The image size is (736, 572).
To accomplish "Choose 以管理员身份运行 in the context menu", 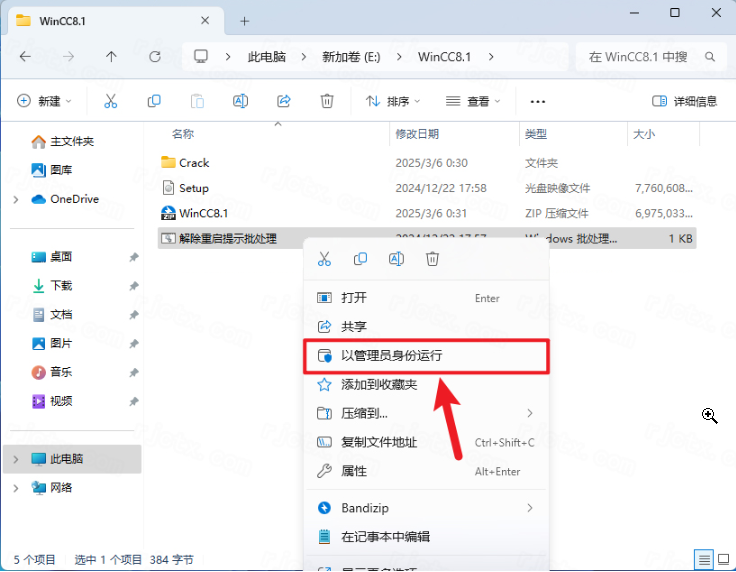I will [x=426, y=356].
